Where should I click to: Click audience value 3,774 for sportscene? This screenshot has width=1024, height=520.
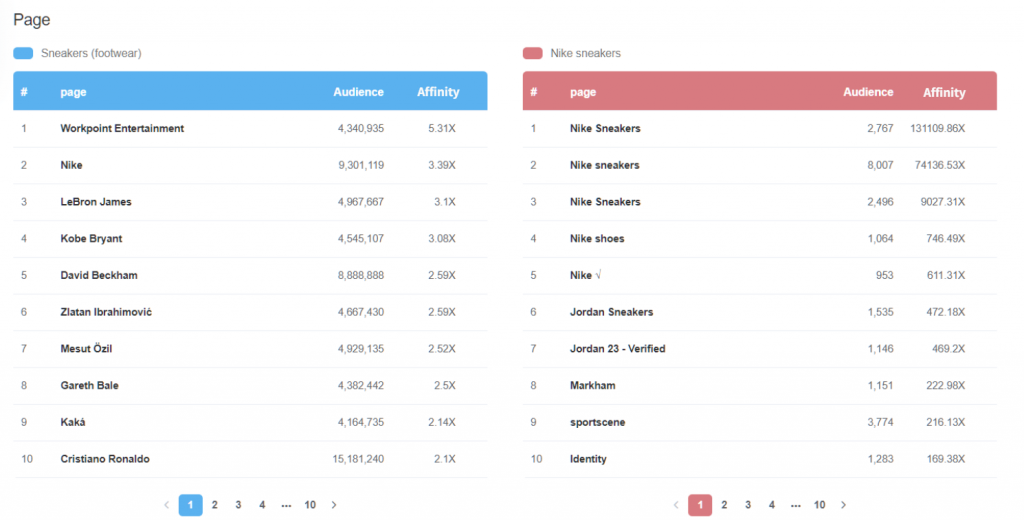click(880, 423)
